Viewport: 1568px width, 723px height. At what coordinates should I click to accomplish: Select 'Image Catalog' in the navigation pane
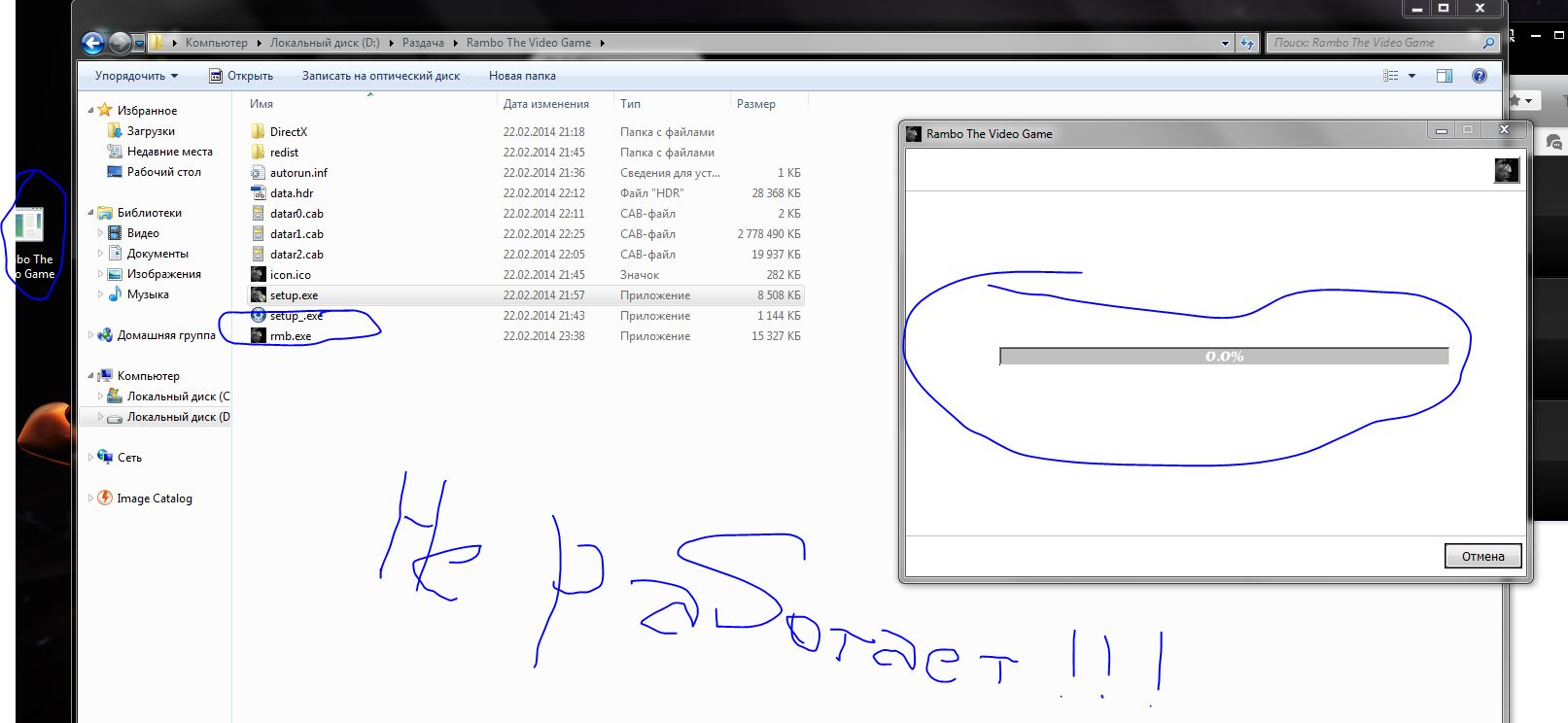(x=155, y=499)
